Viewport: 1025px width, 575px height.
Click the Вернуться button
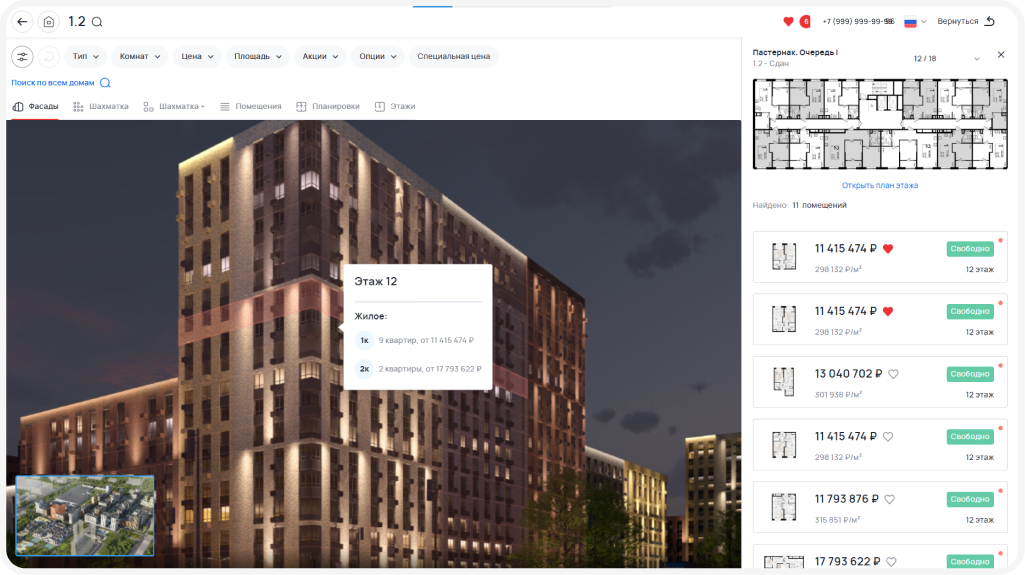pos(966,22)
